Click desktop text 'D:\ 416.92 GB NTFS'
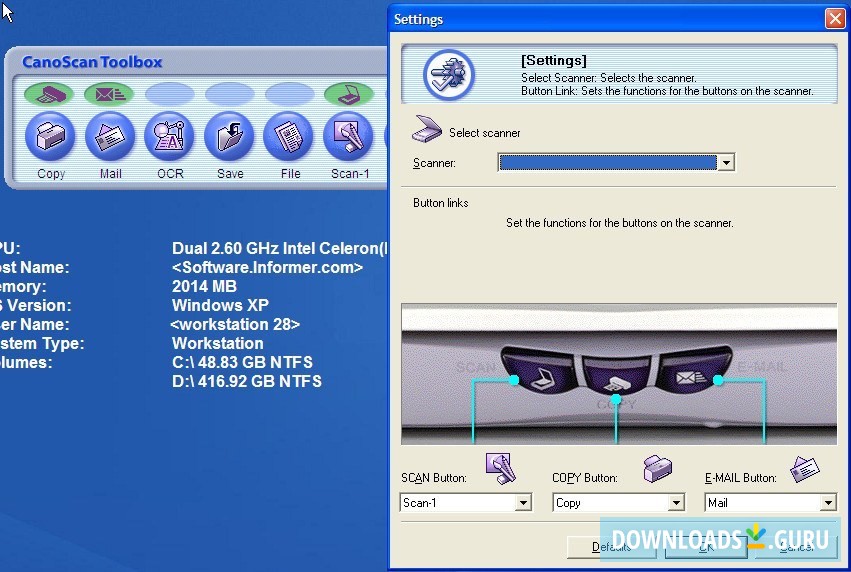Image resolution: width=851 pixels, height=572 pixels. coord(247,381)
